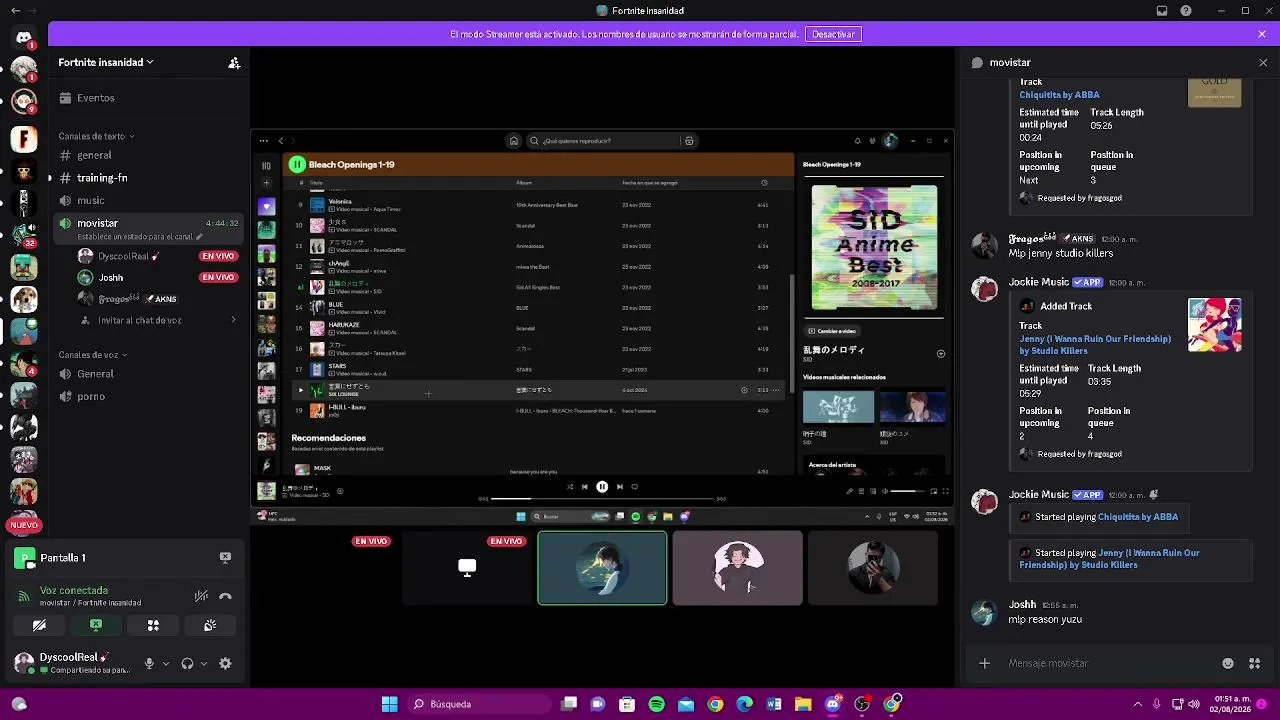Open the Discord help icon in title bar
This screenshot has height=720, width=1280.
click(1186, 11)
